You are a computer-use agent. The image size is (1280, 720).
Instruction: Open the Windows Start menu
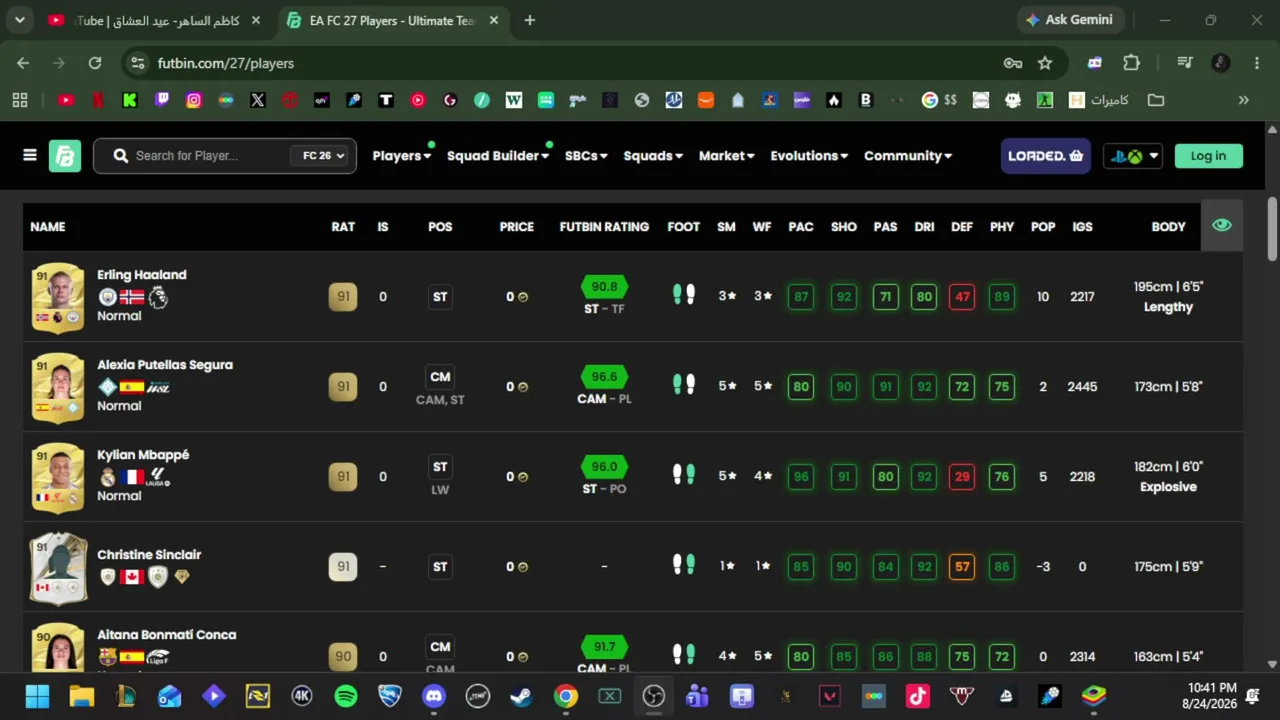point(37,696)
